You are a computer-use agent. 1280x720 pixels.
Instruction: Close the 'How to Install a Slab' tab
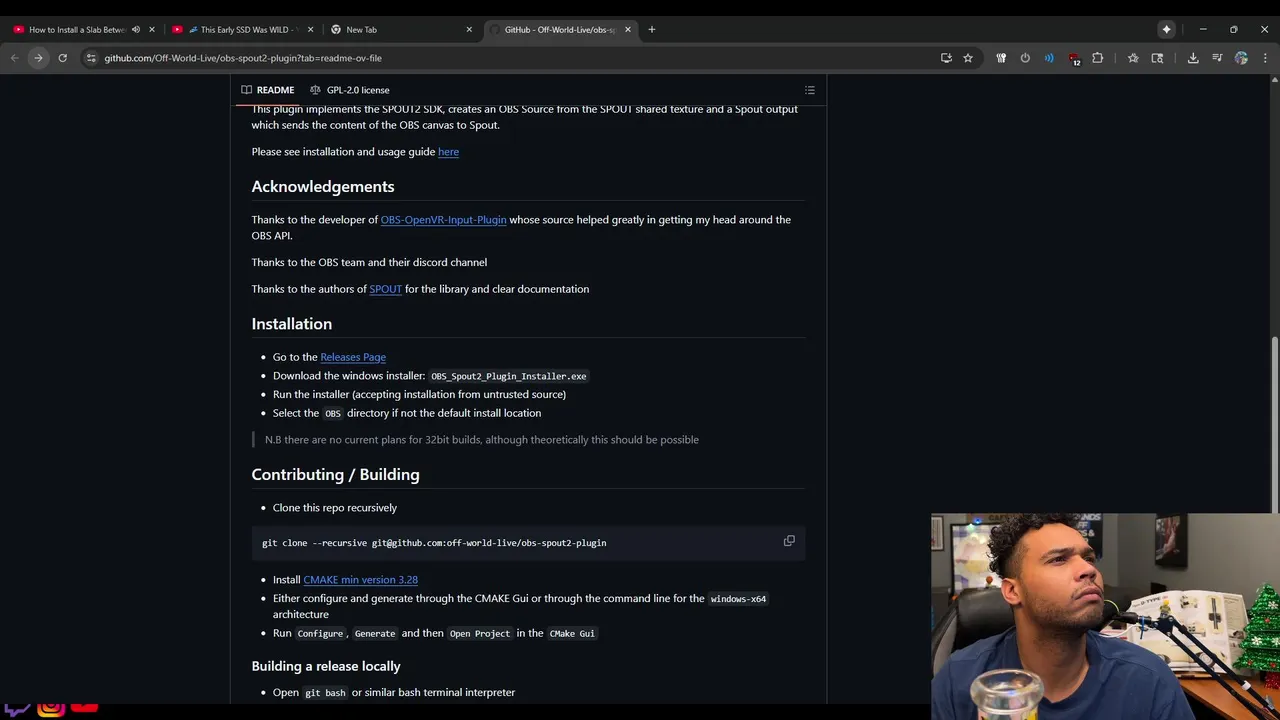click(152, 30)
